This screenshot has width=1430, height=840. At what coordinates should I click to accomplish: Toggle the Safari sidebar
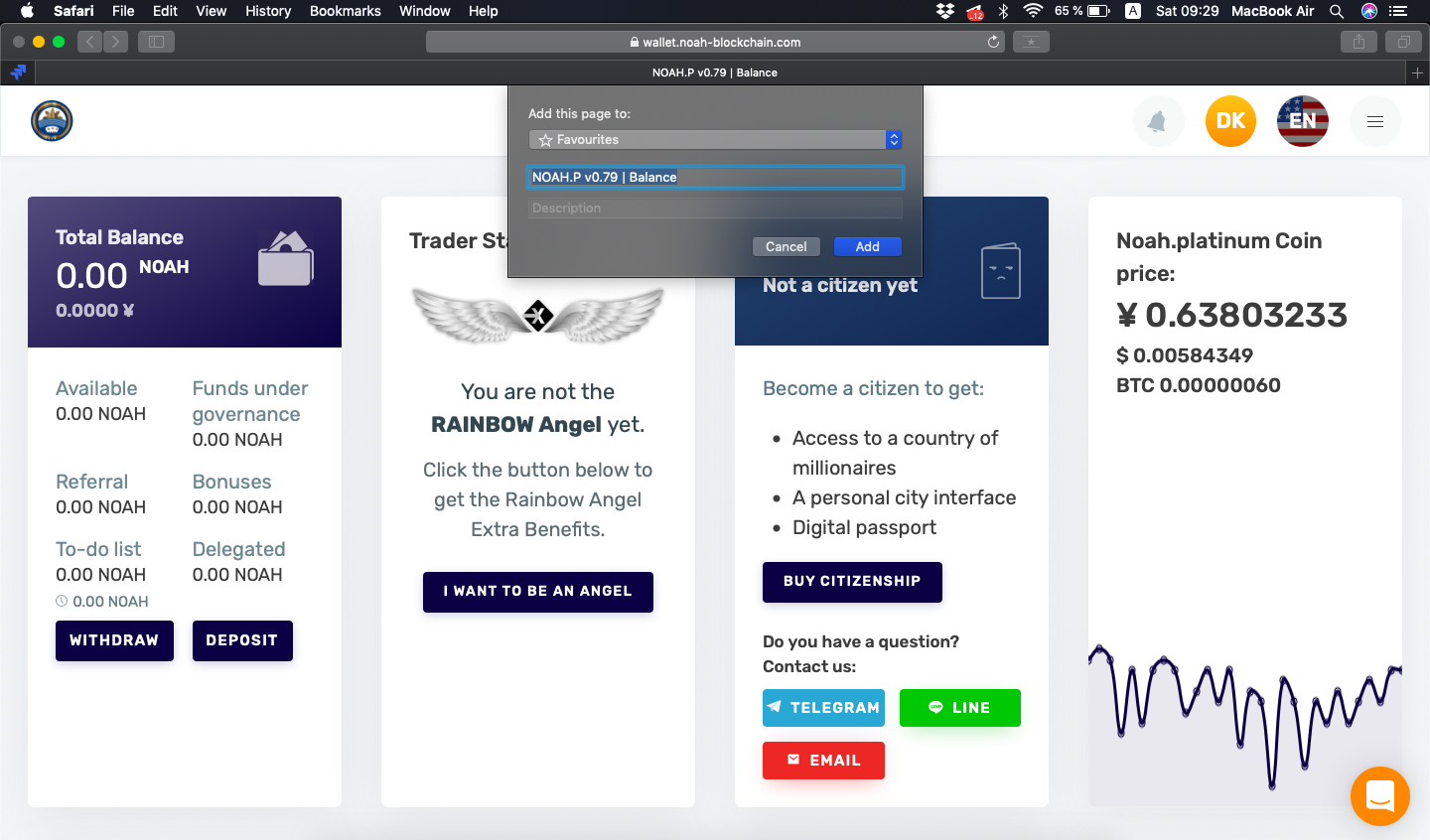tap(156, 42)
